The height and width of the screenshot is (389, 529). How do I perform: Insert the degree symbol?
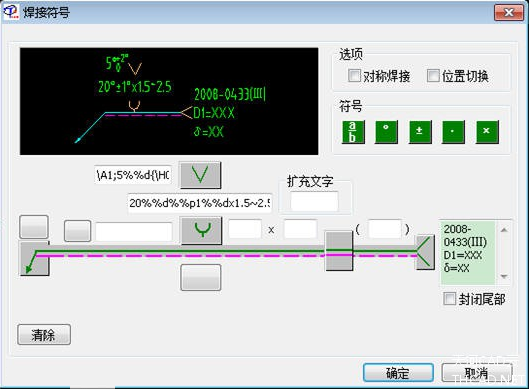coord(386,132)
